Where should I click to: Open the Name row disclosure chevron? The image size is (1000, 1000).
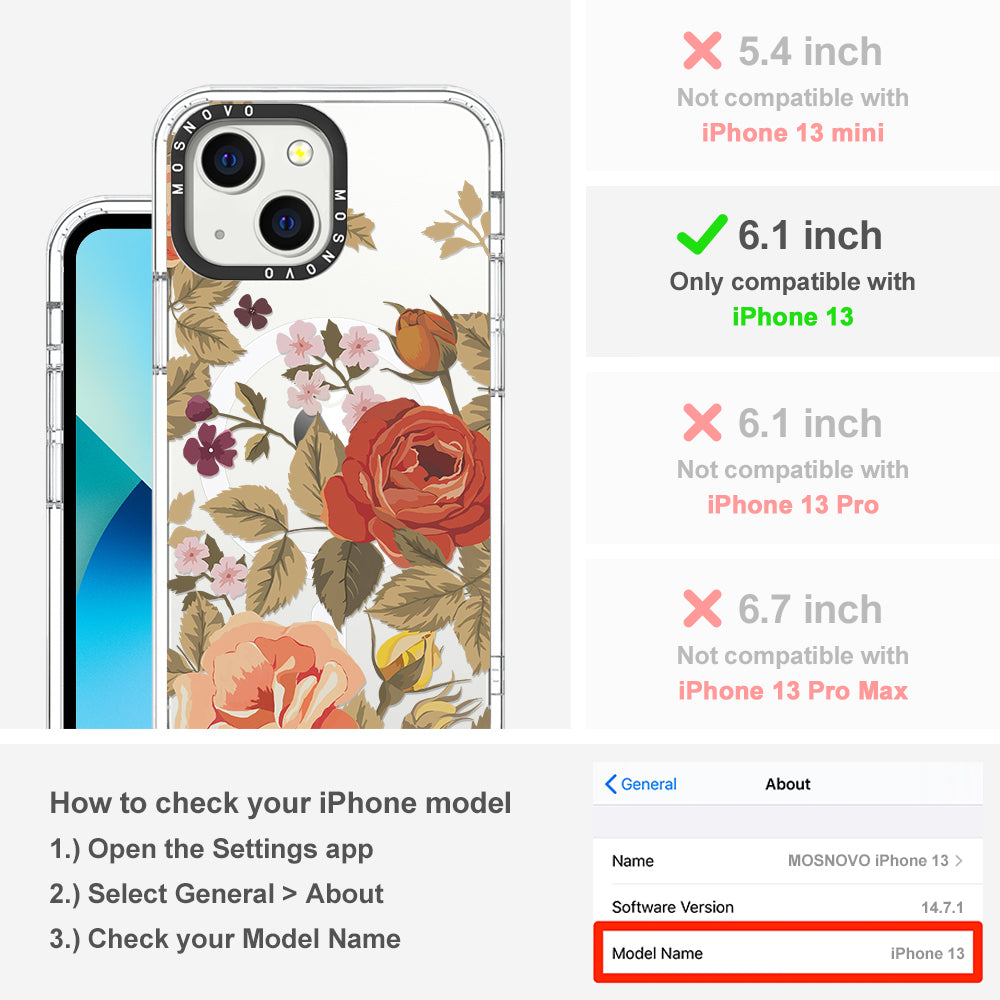[x=959, y=860]
